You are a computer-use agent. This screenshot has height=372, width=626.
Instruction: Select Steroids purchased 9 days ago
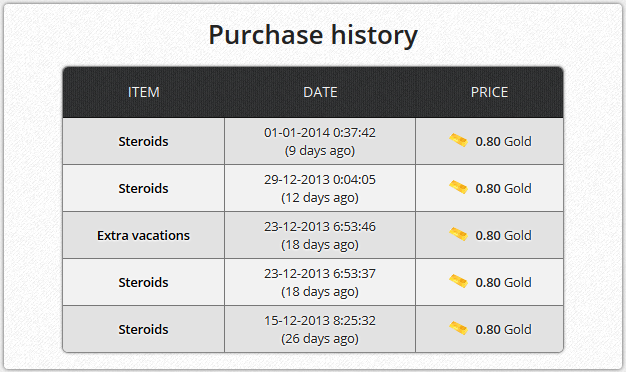pyautogui.click(x=143, y=141)
